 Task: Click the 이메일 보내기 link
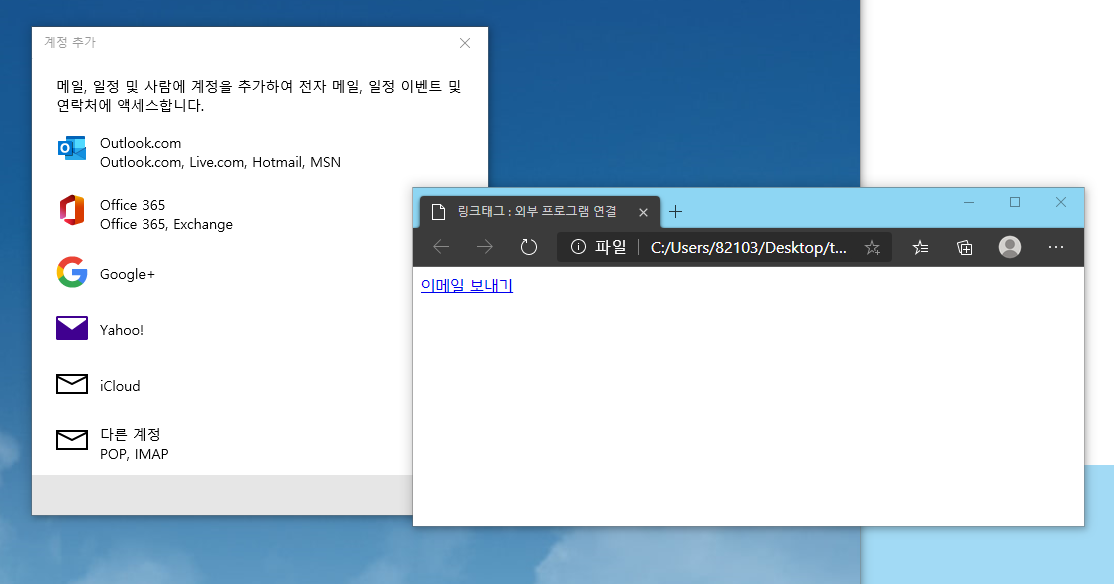[467, 285]
